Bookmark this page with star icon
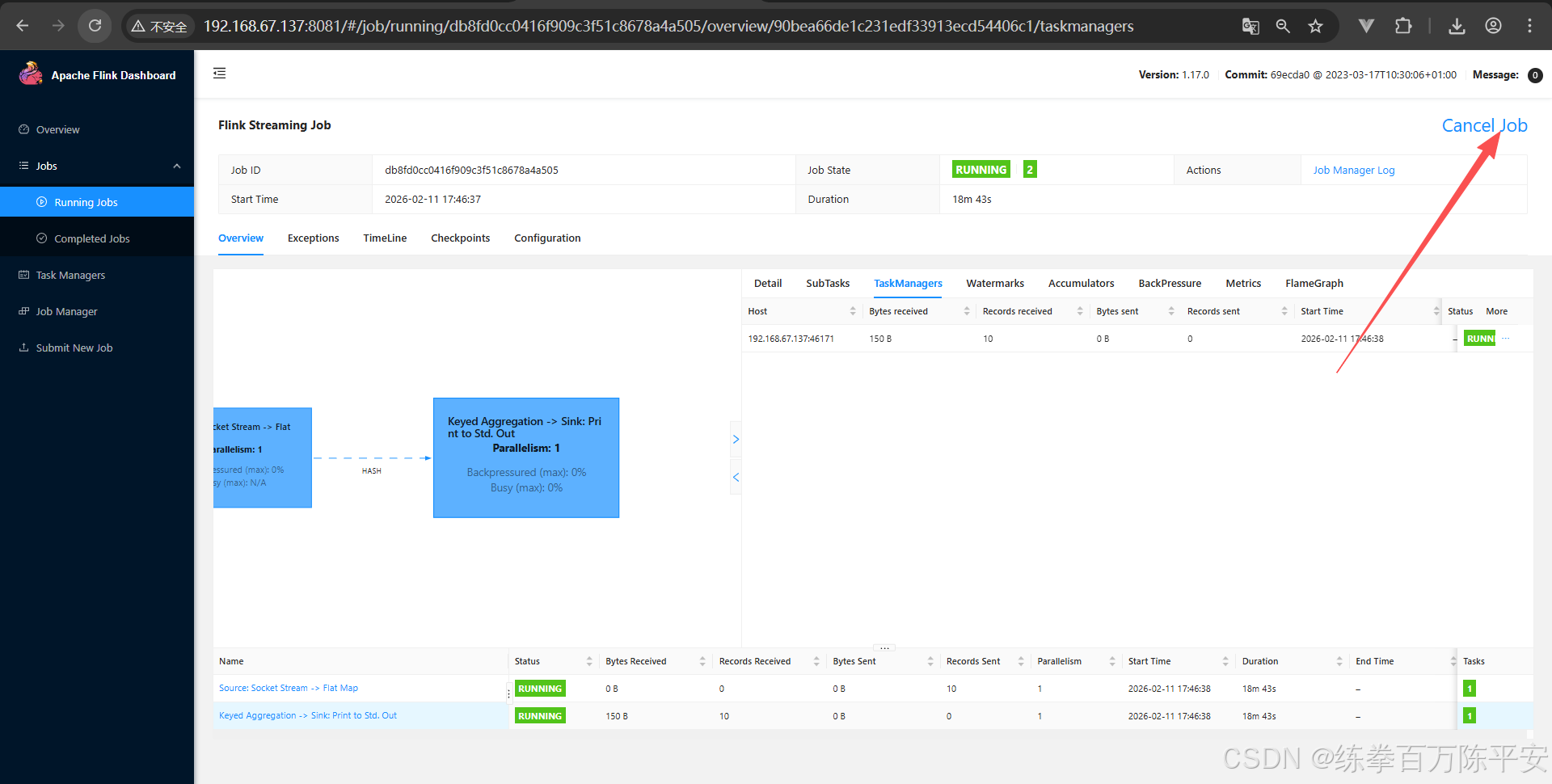The image size is (1552, 784). (x=1316, y=26)
